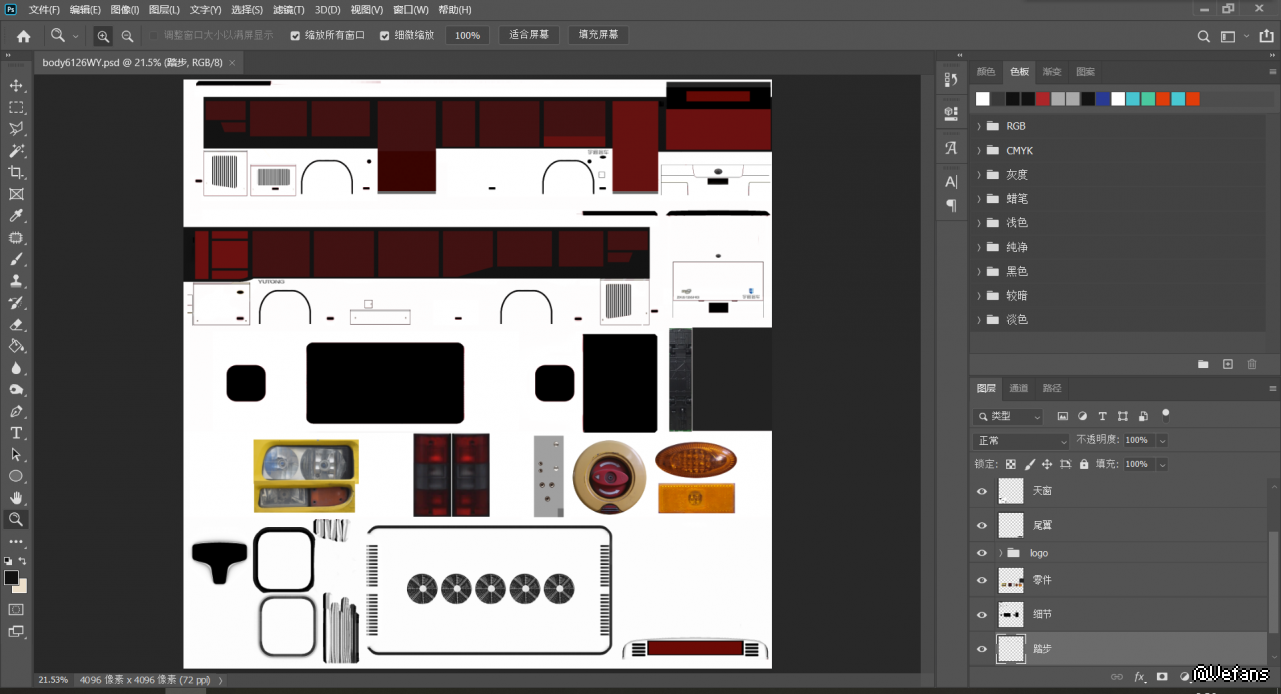This screenshot has height=694, width=1281.
Task: Click the 适合屏幕 button
Action: 529,35
